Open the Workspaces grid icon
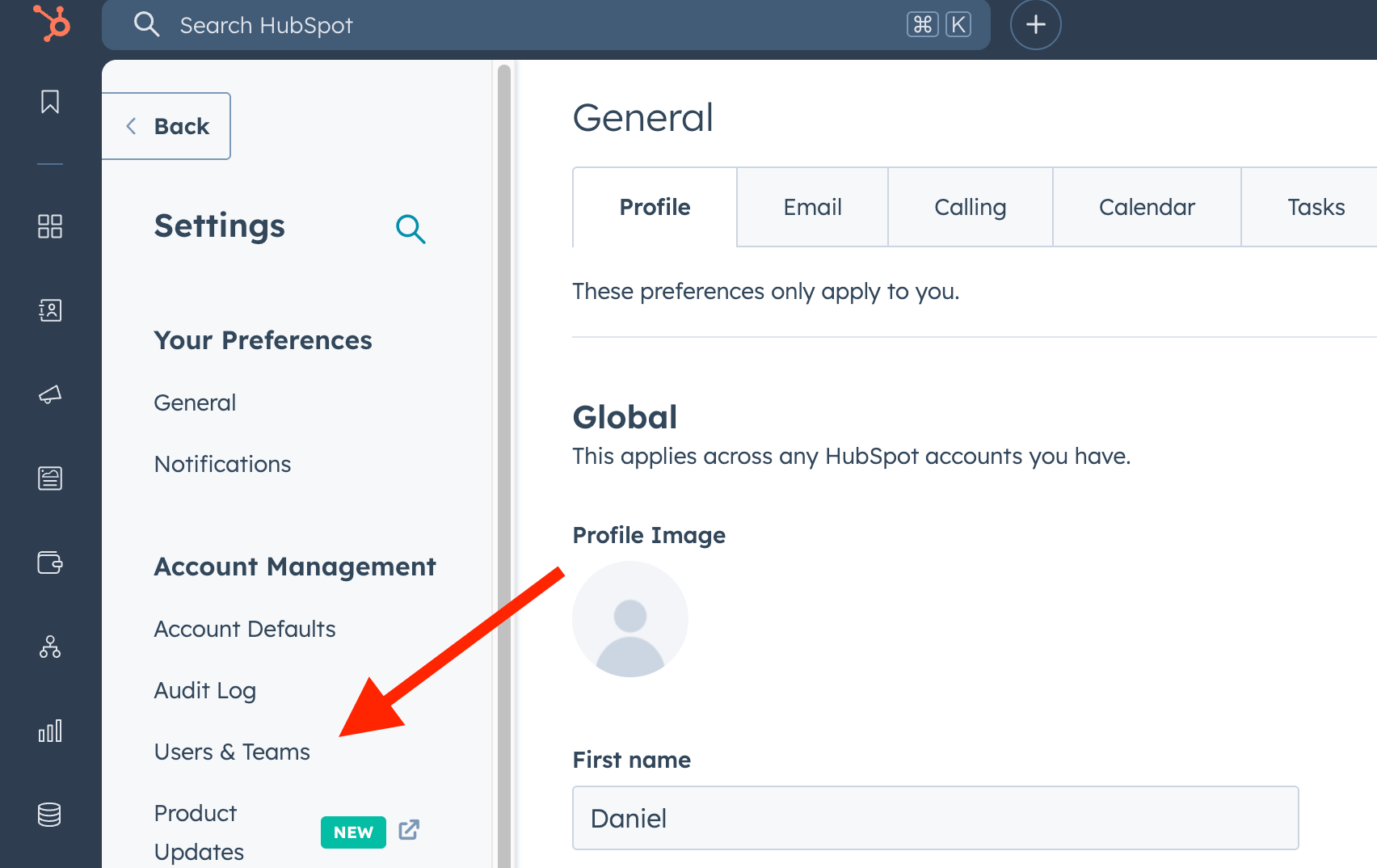The image size is (1377, 868). click(50, 226)
